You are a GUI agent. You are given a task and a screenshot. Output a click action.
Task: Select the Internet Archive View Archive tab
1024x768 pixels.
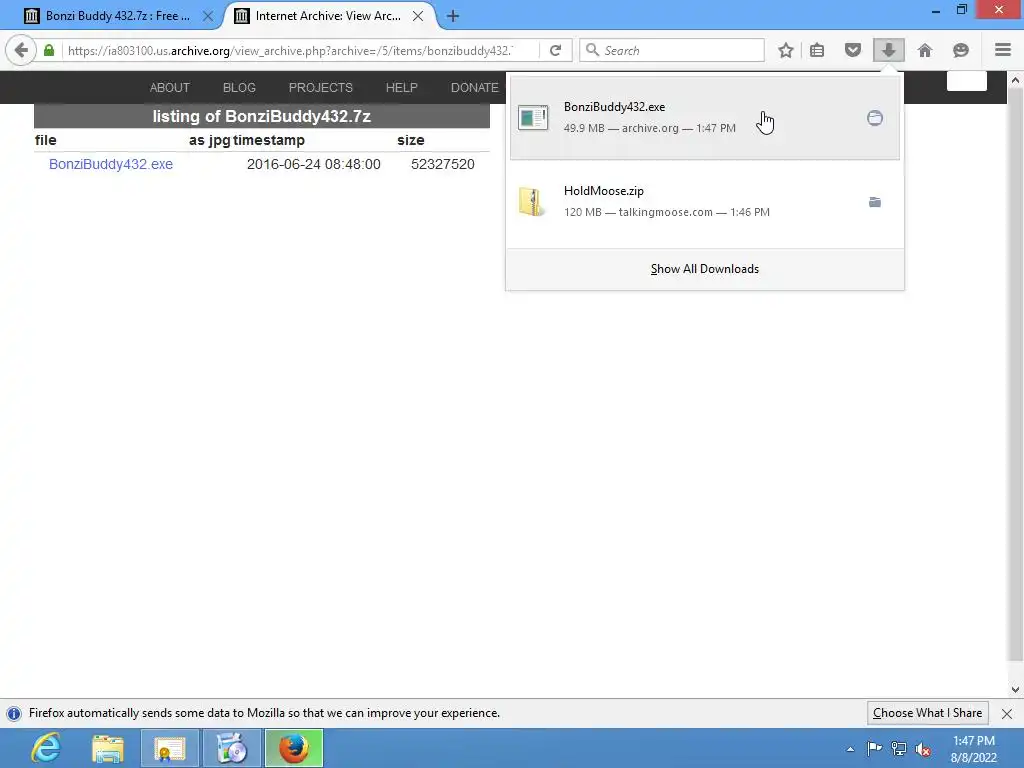329,16
